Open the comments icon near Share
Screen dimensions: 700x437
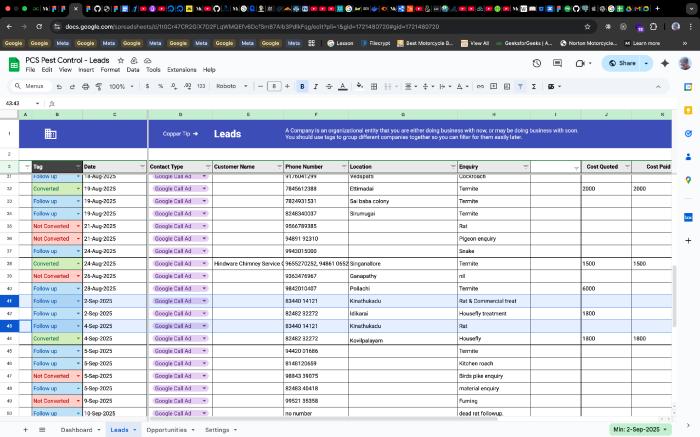pos(557,63)
